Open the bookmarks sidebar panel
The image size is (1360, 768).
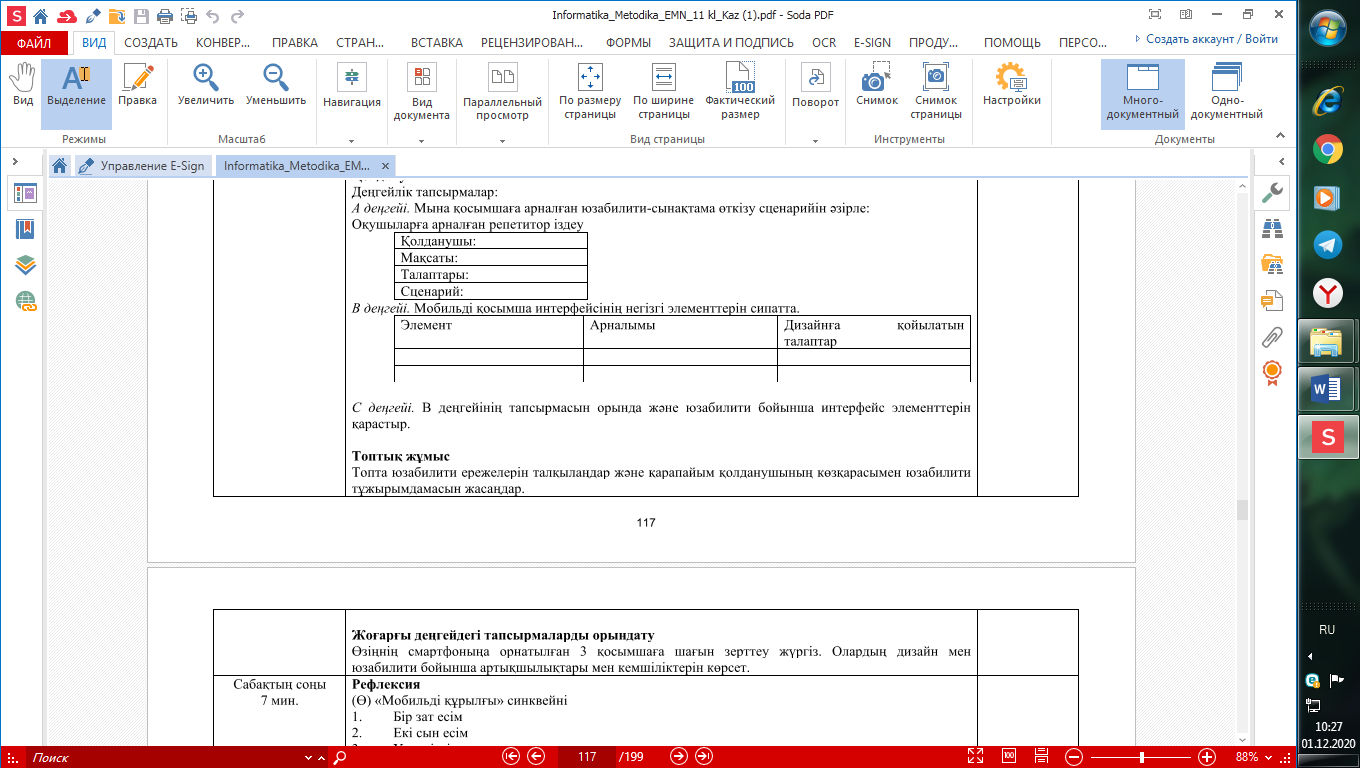point(25,229)
